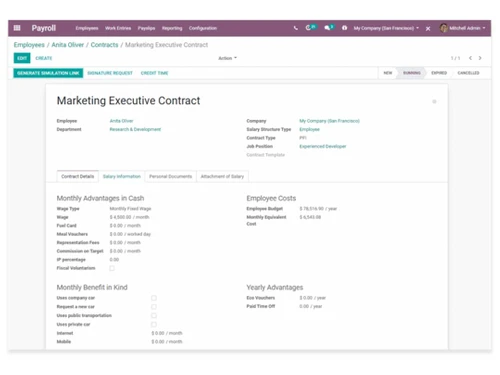Open the Payslips menu

[x=146, y=28]
